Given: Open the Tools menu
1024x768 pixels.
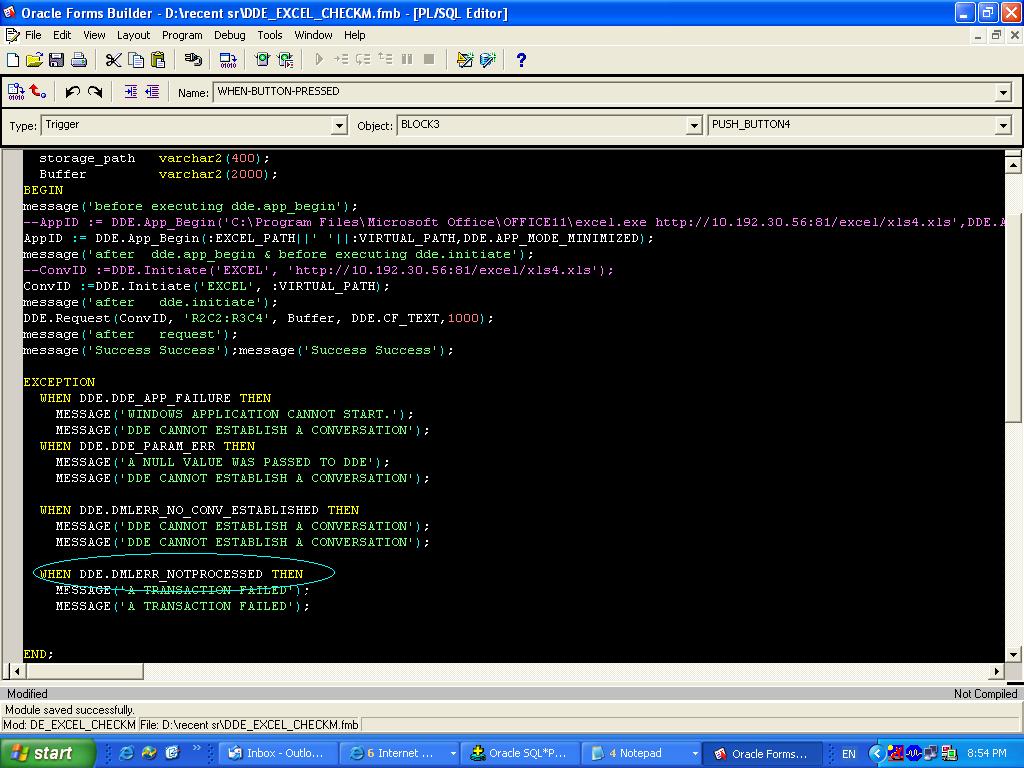Looking at the screenshot, I should [x=270, y=35].
